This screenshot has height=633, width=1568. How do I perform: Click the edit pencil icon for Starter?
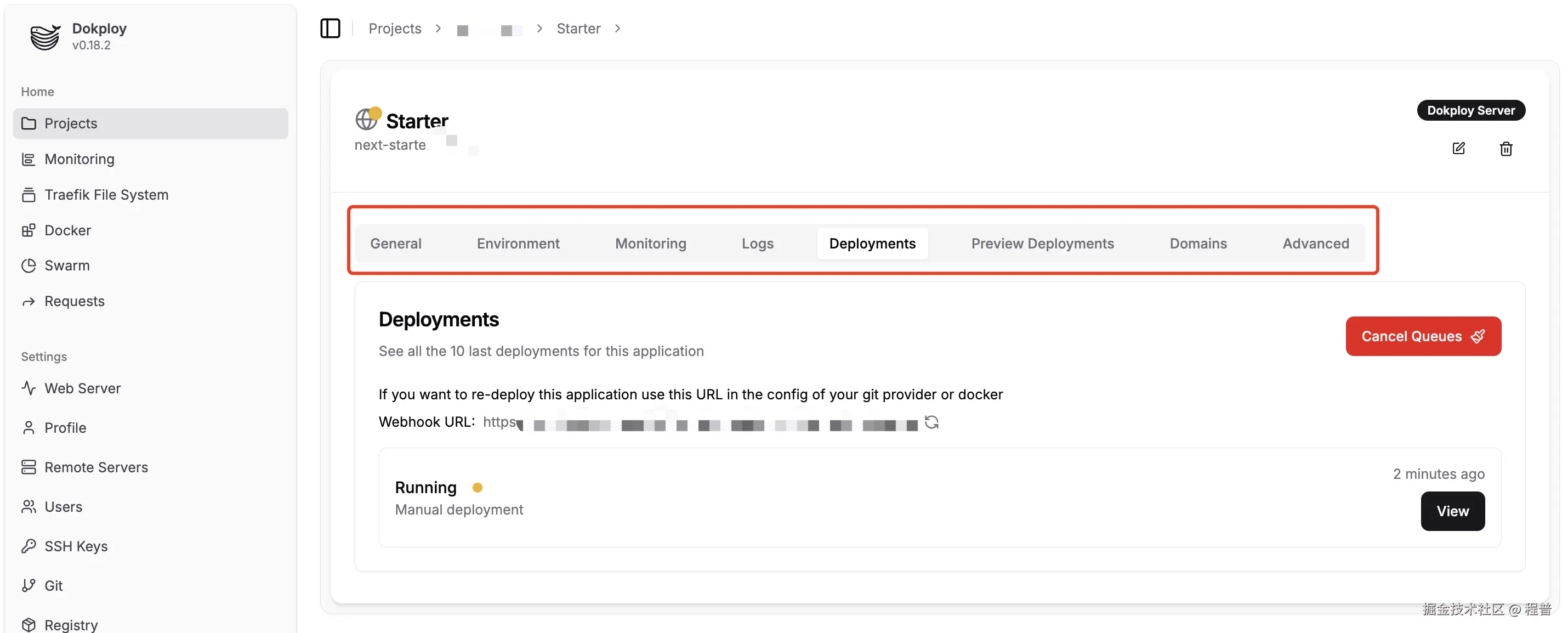pyautogui.click(x=1458, y=148)
